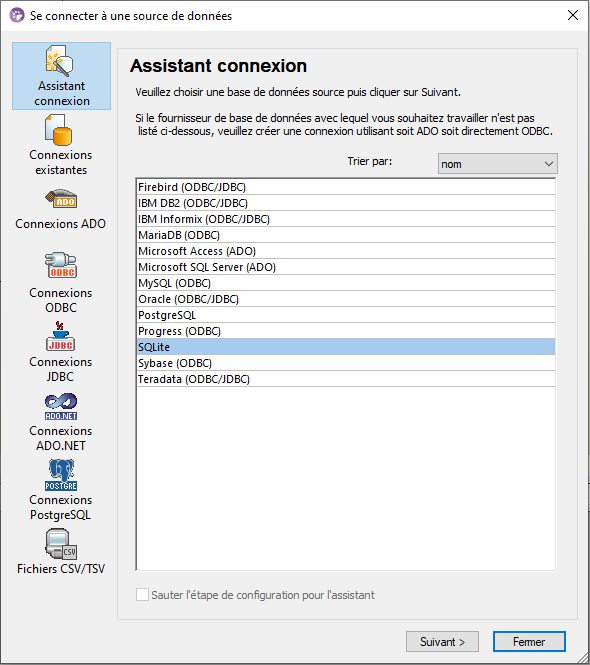Select the Connexions JDBC coffee icon
590x665 pixels.
click(60, 336)
